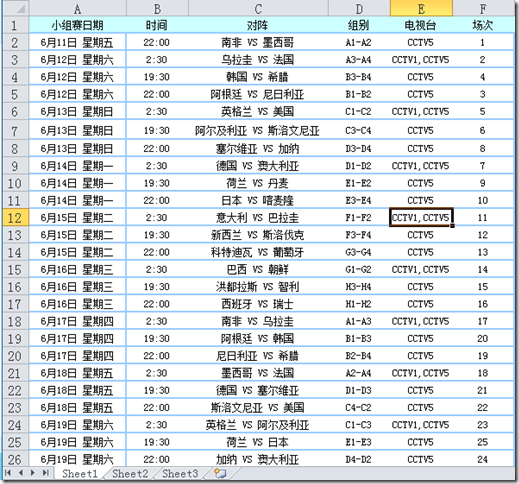Viewport: 519px width, 484px height.
Task: Select column B header
Action: pyautogui.click(x=157, y=8)
